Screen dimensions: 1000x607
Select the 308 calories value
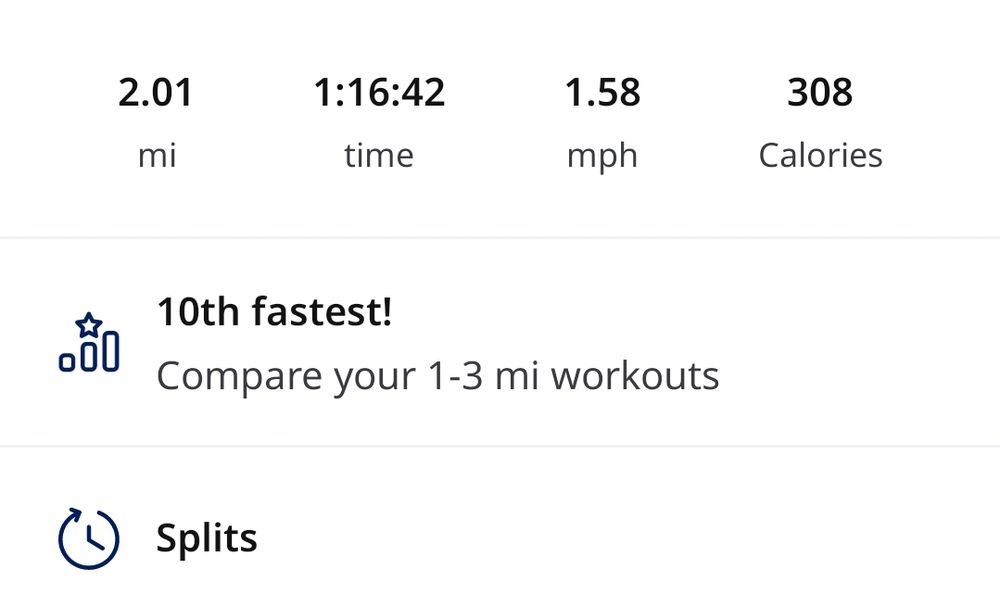click(820, 93)
